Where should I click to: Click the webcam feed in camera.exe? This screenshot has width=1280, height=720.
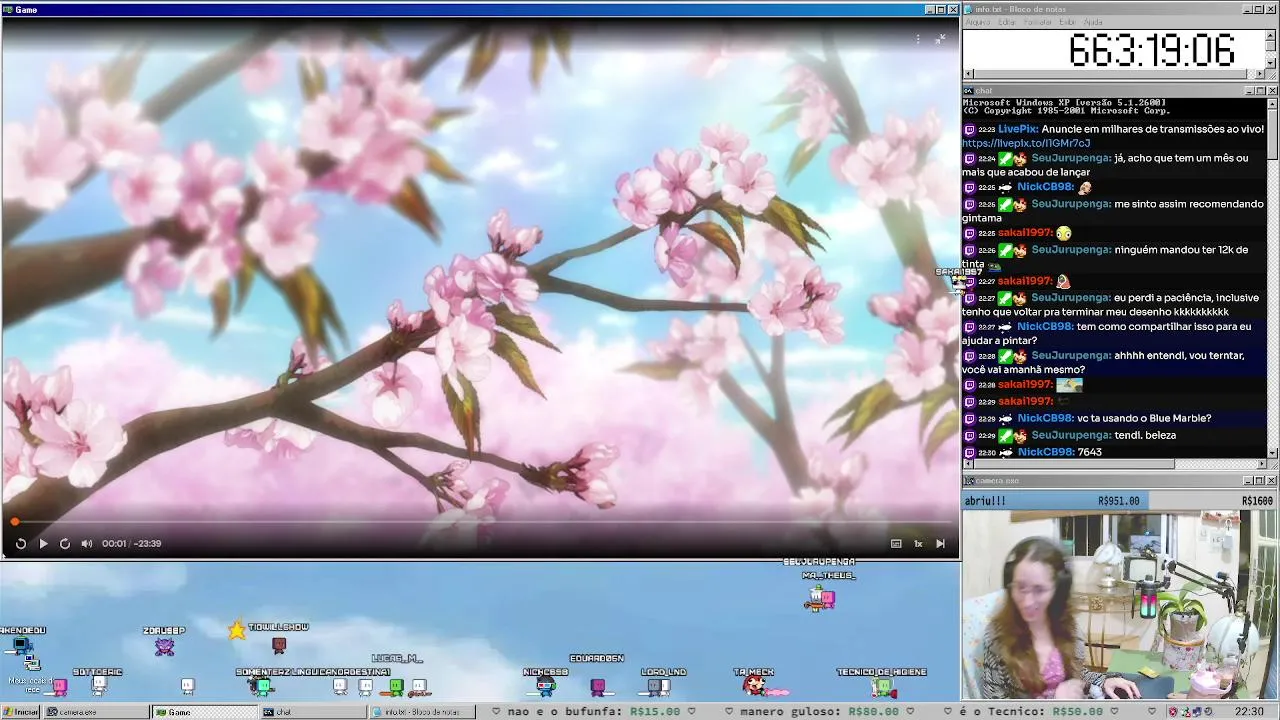tap(1120, 605)
